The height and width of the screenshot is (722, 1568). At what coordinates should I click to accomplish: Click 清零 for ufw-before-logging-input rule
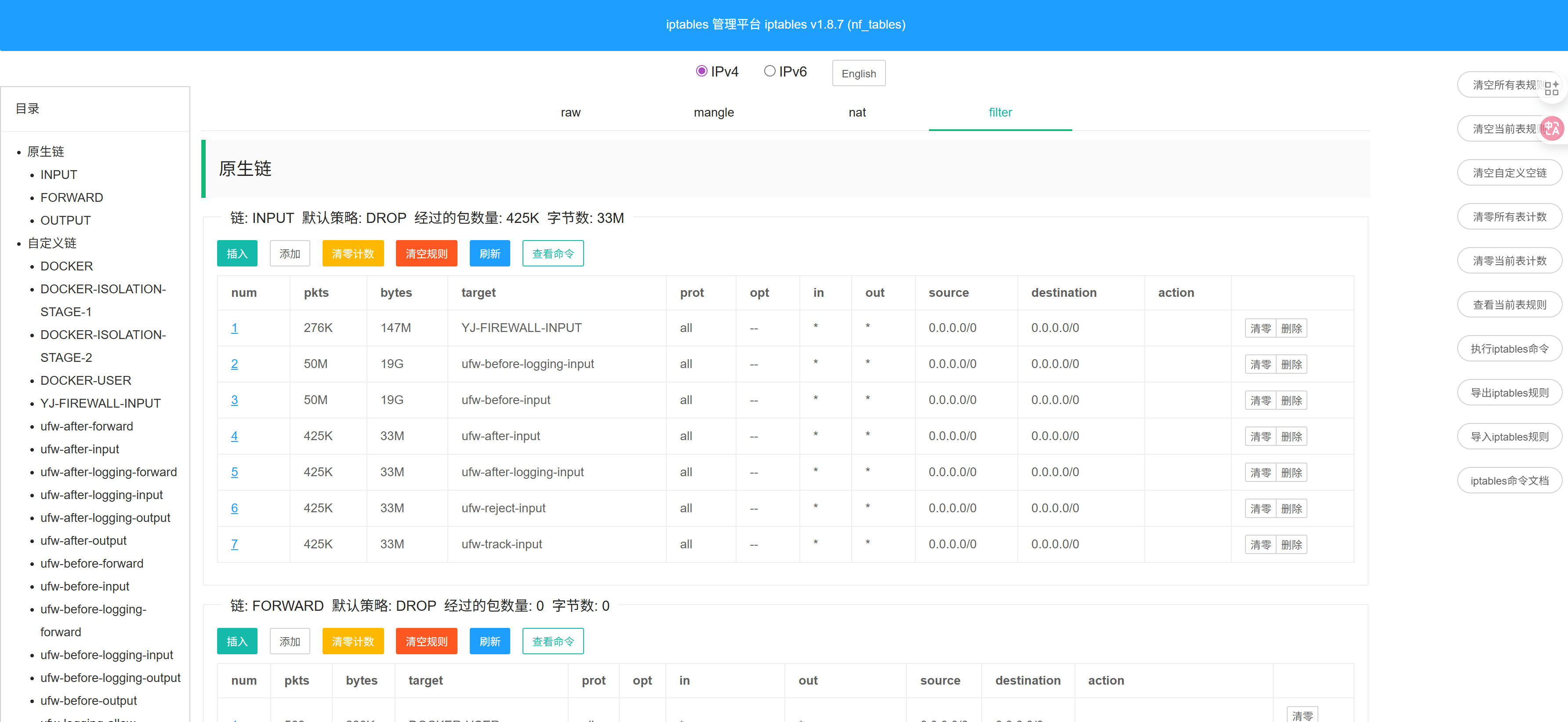(1260, 365)
